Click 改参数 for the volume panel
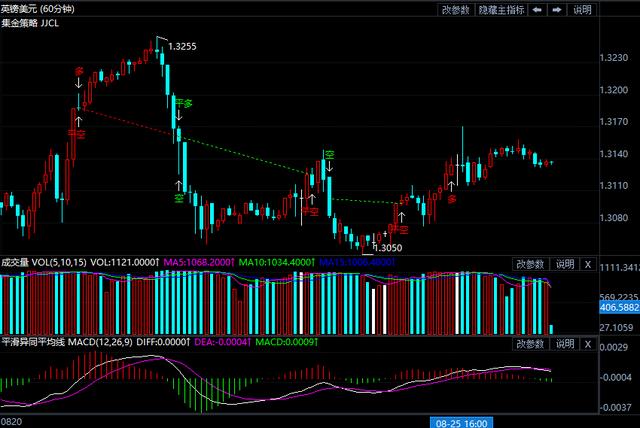This screenshot has height=428, width=640. [530, 264]
